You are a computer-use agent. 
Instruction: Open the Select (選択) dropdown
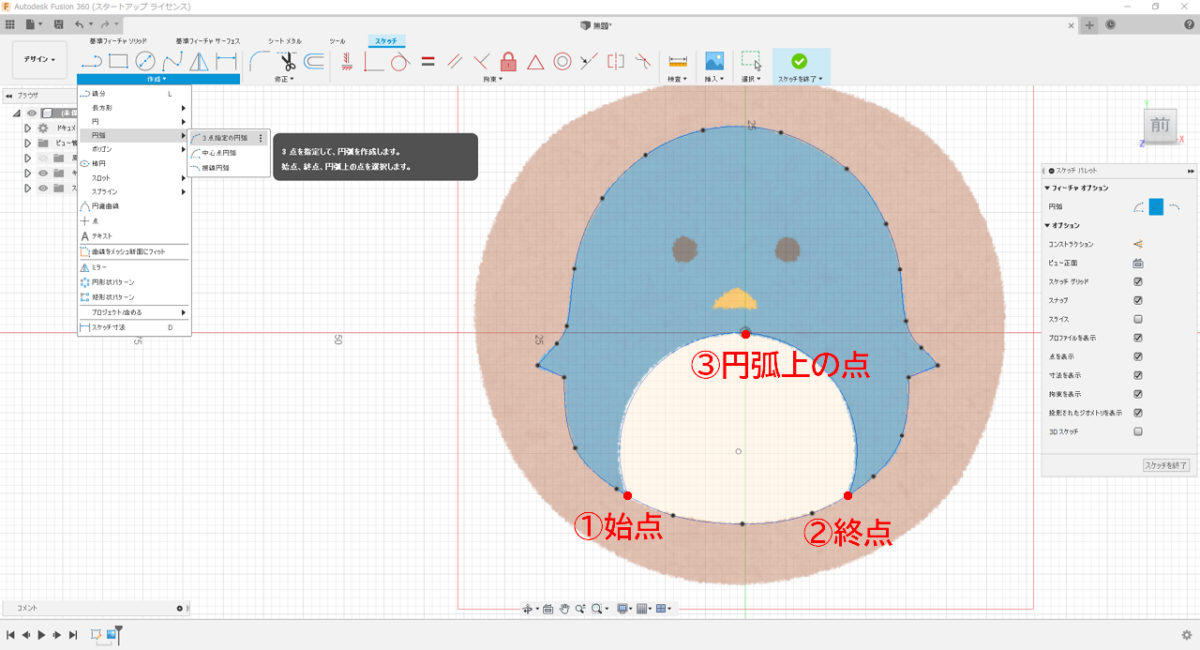[751, 79]
